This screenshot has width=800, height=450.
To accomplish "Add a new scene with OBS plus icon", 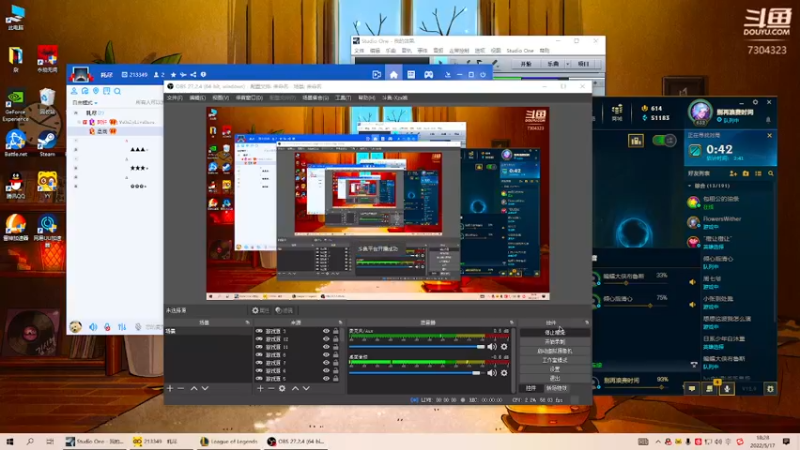I will pos(170,388).
